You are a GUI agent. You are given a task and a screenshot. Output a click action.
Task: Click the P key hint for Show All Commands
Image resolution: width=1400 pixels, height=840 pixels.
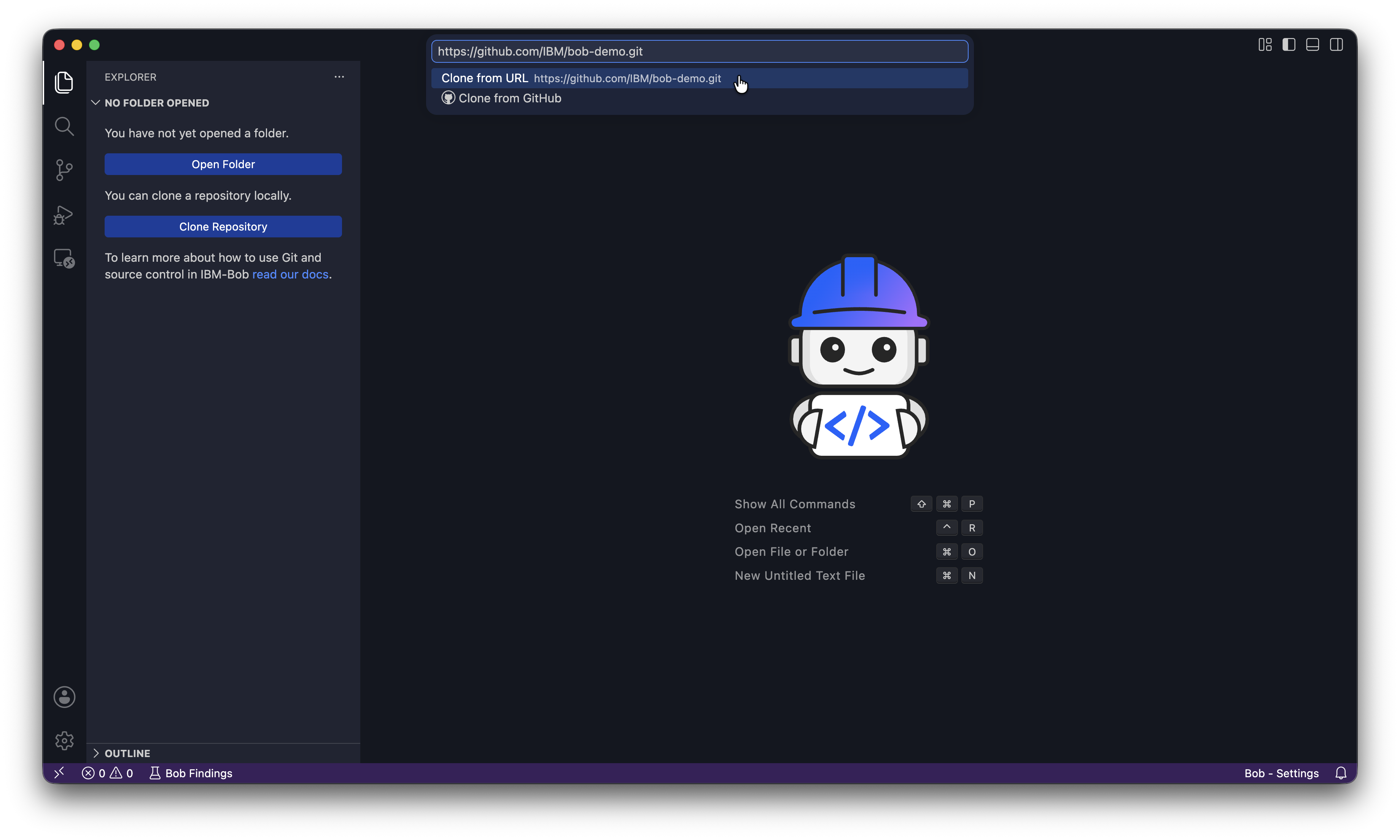click(972, 504)
